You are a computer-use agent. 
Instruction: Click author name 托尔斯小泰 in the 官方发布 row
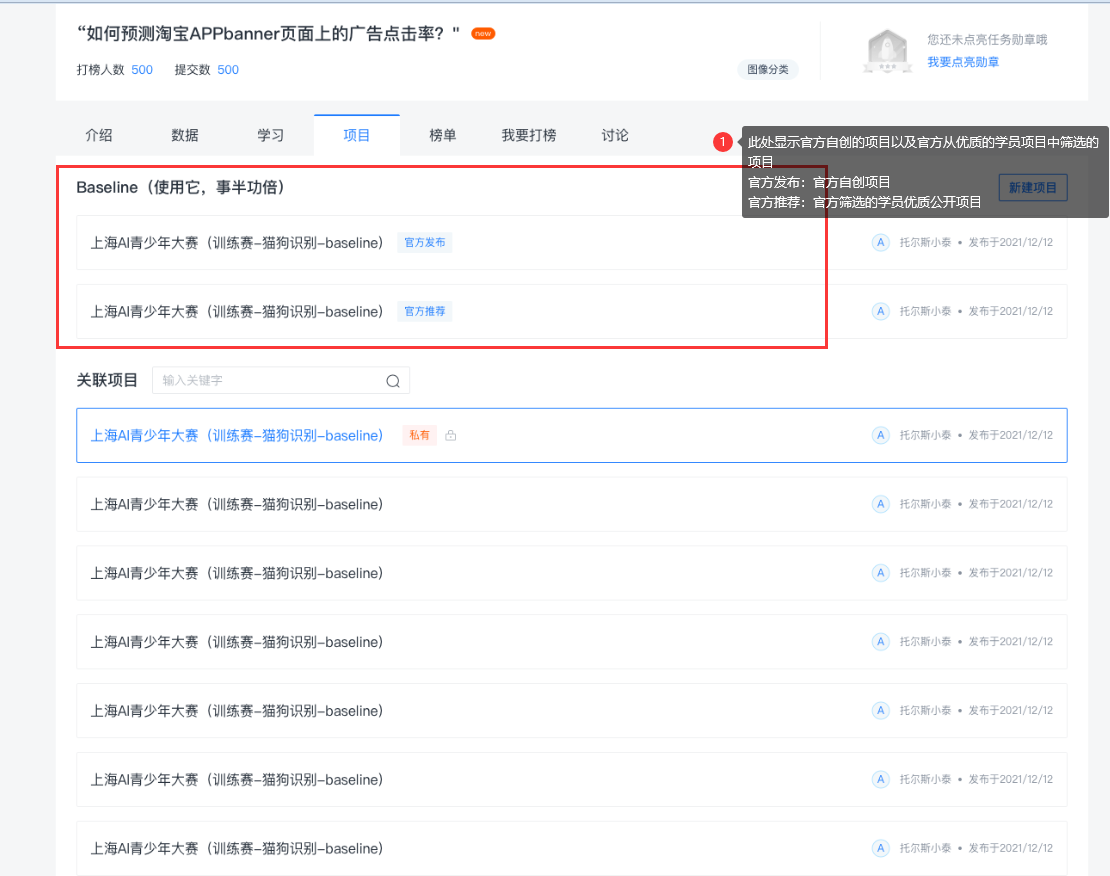(925, 243)
